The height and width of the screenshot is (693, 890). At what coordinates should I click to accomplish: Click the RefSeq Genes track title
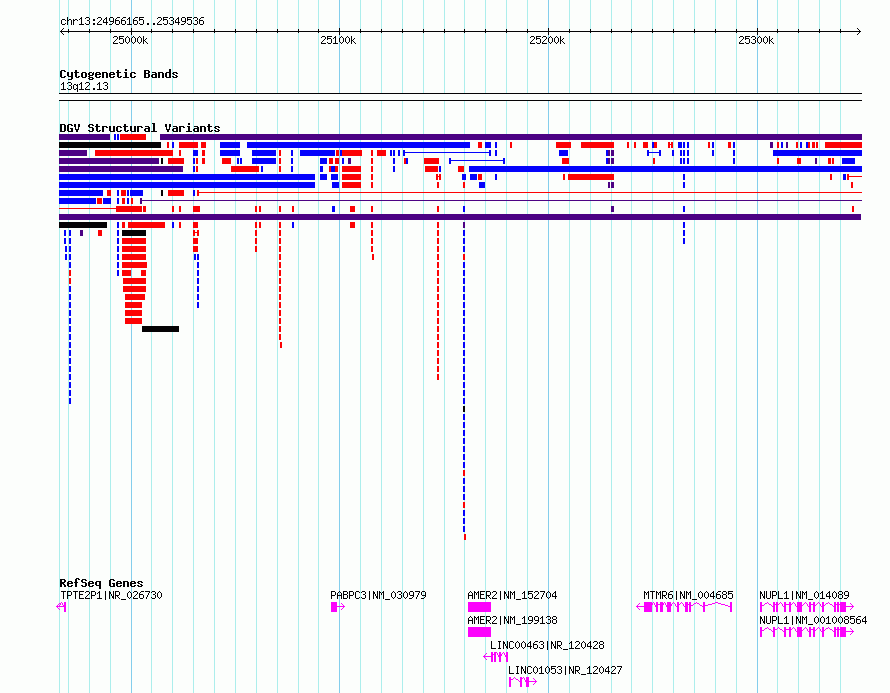pyautogui.click(x=101, y=583)
